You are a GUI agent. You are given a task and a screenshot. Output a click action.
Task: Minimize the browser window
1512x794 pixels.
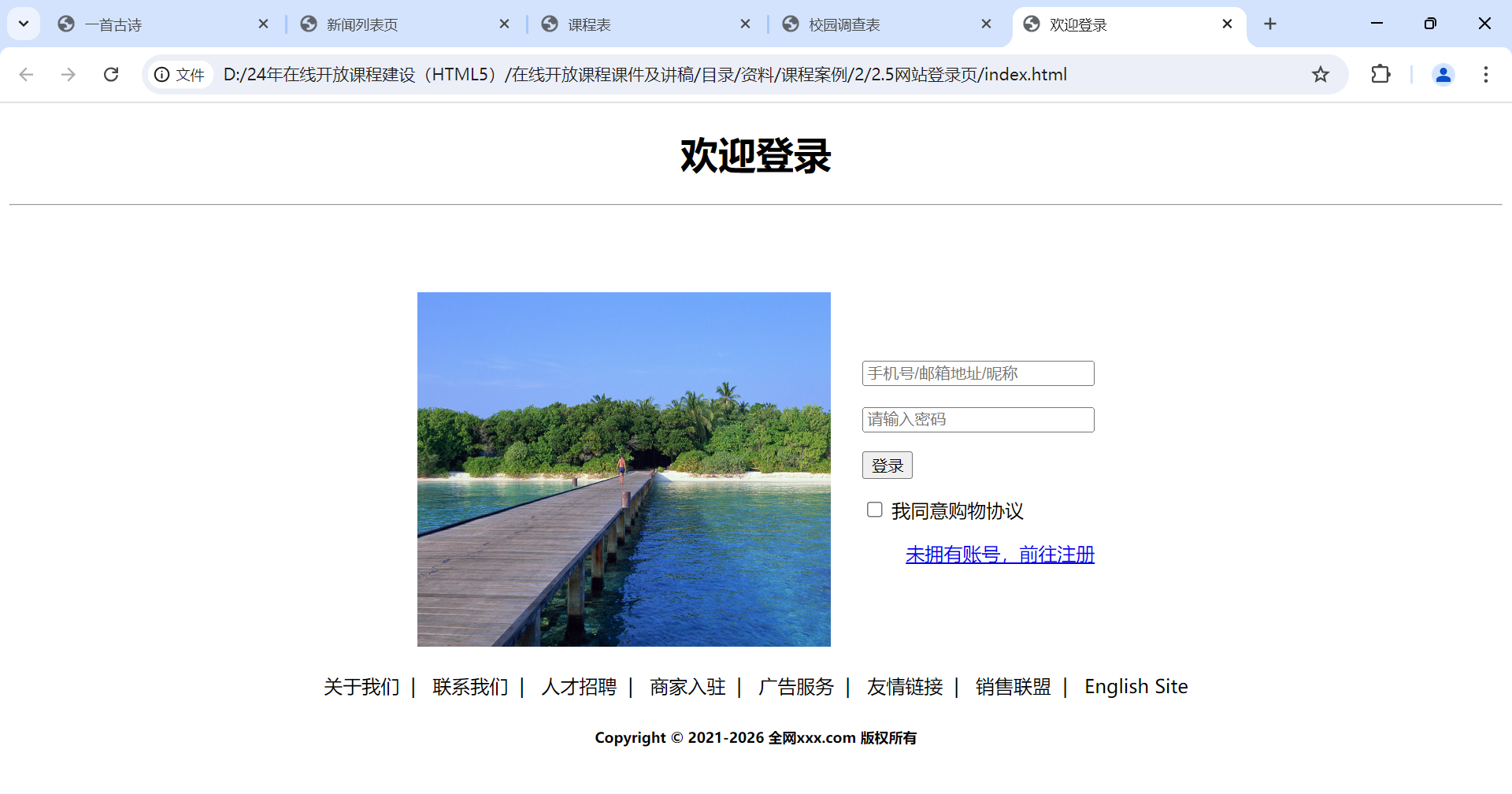[x=1377, y=24]
